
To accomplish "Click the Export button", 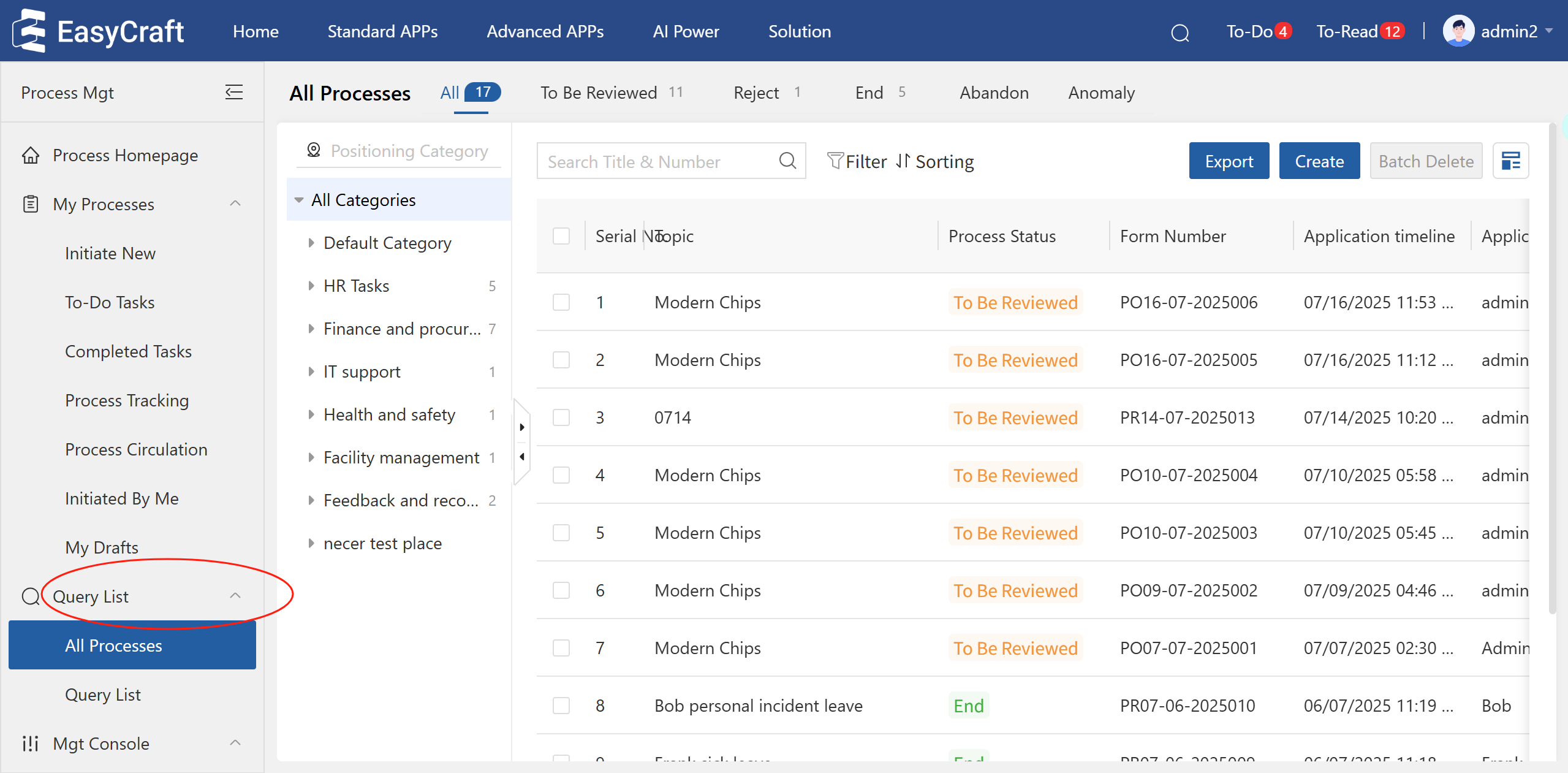I will pos(1229,161).
